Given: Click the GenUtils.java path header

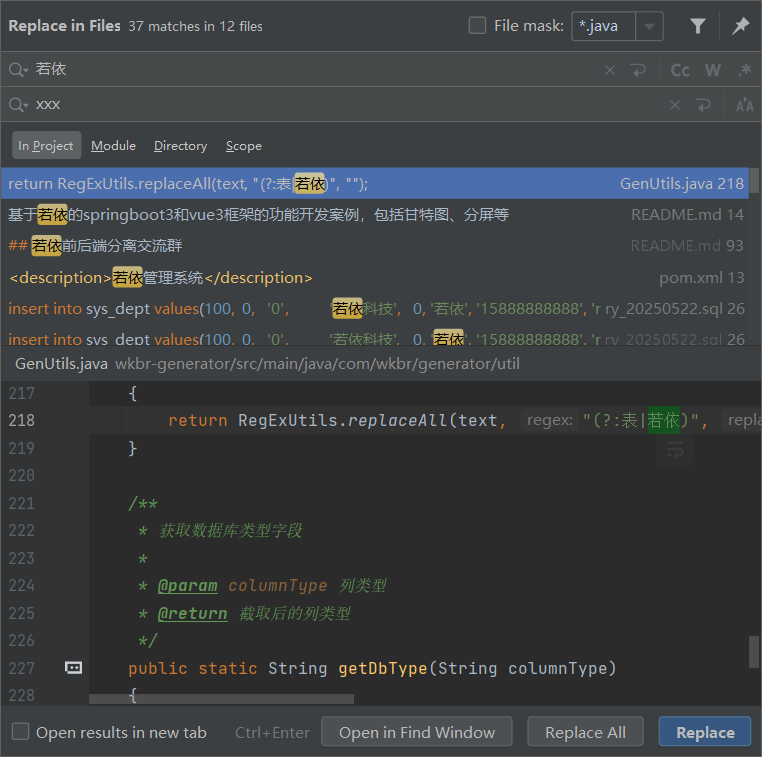Looking at the screenshot, I should tap(267, 363).
